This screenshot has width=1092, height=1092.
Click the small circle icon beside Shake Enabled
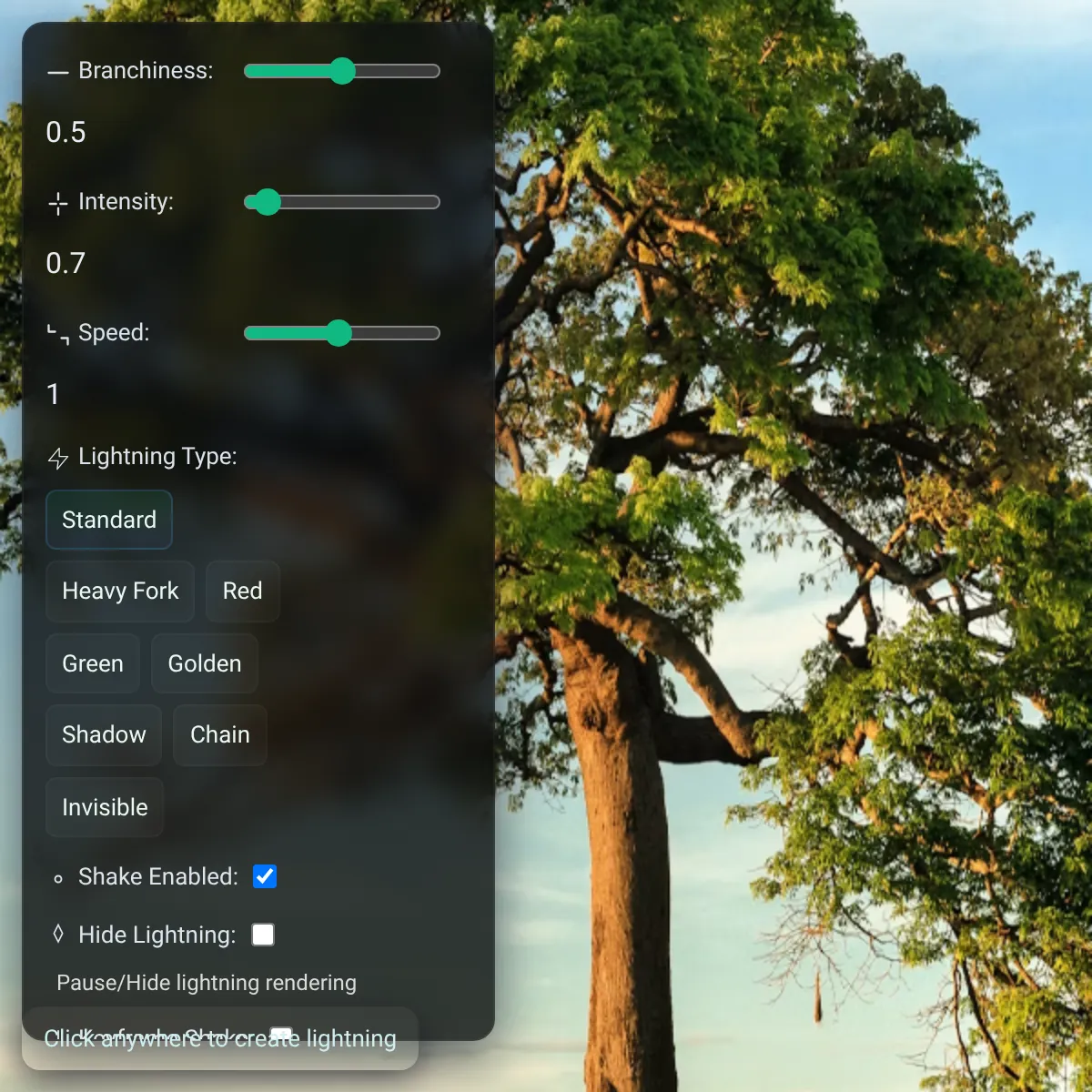tap(58, 878)
